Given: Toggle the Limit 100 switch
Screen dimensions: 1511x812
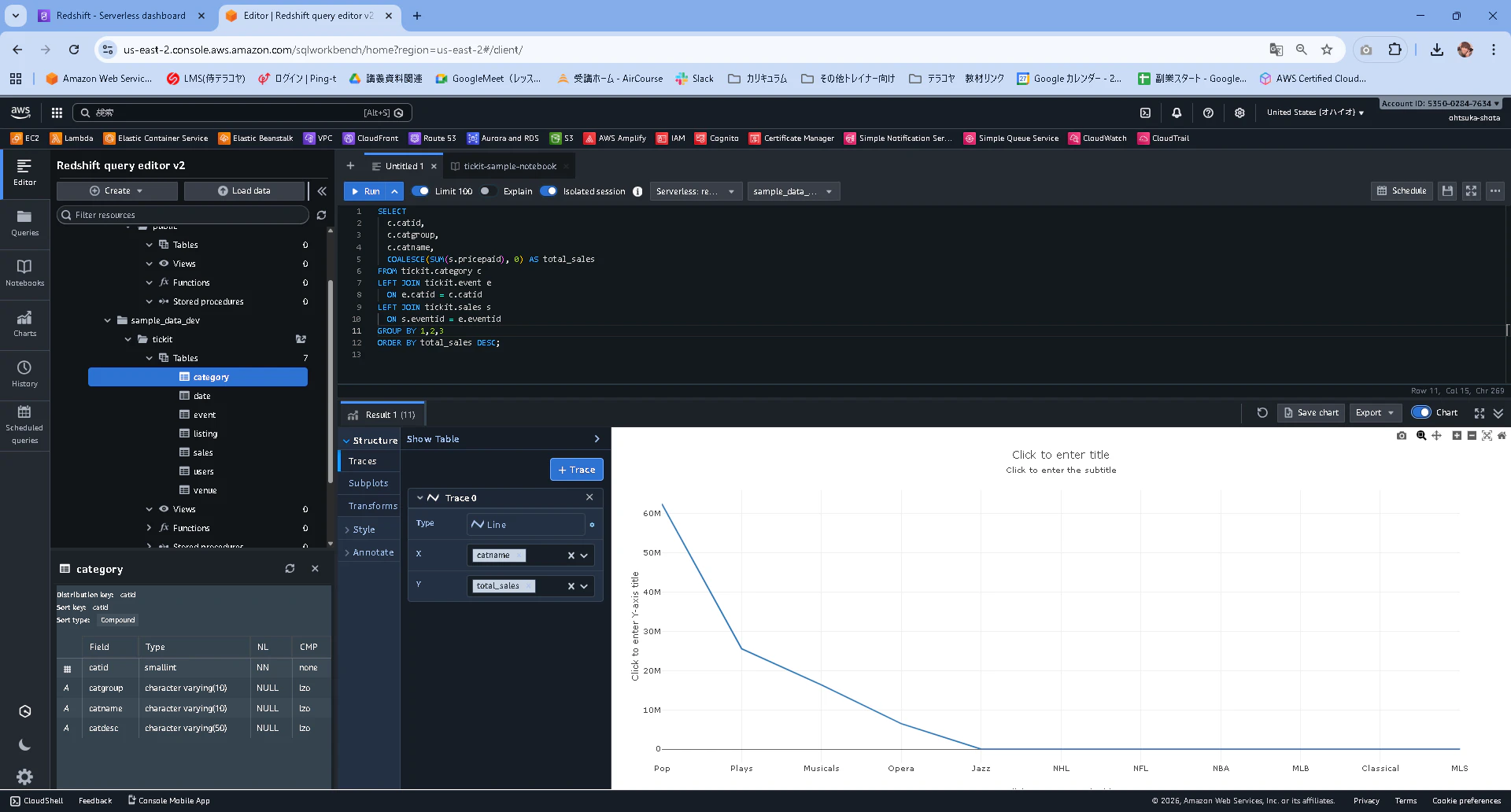Looking at the screenshot, I should pos(420,191).
